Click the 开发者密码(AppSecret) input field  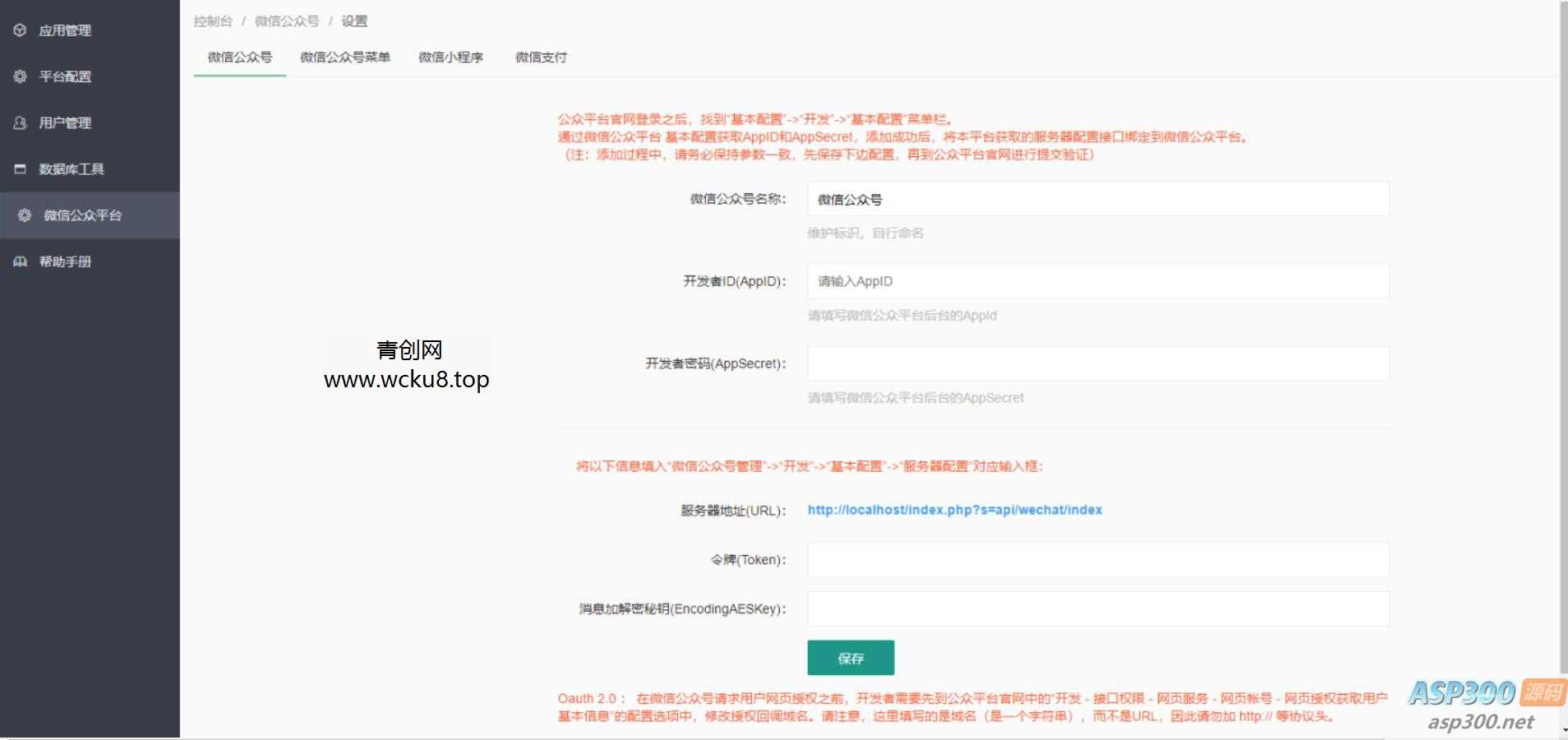click(x=1097, y=363)
